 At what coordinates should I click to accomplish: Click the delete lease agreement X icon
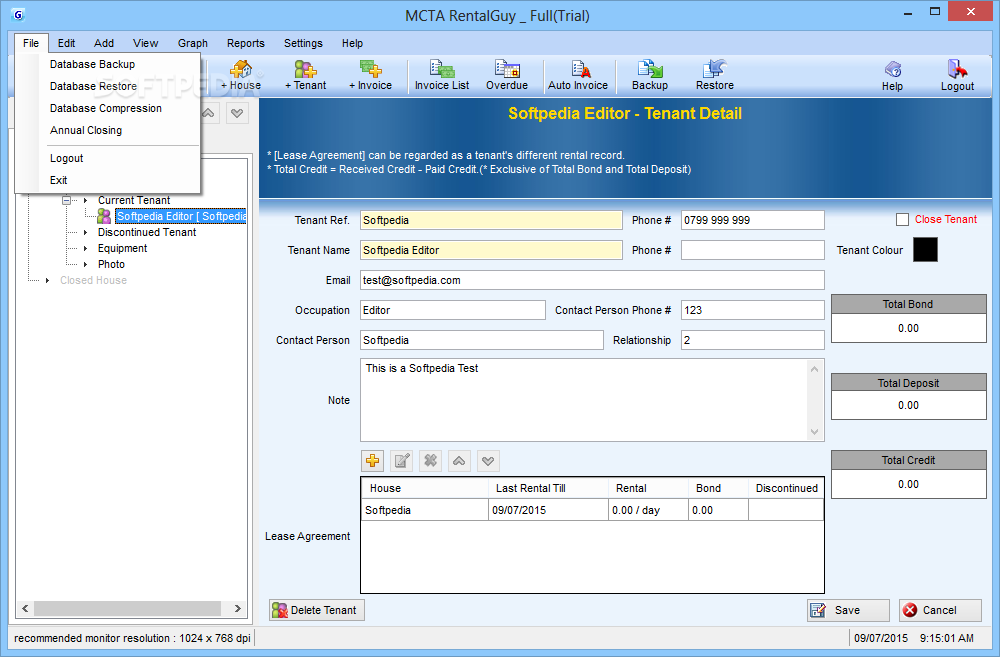pos(430,461)
